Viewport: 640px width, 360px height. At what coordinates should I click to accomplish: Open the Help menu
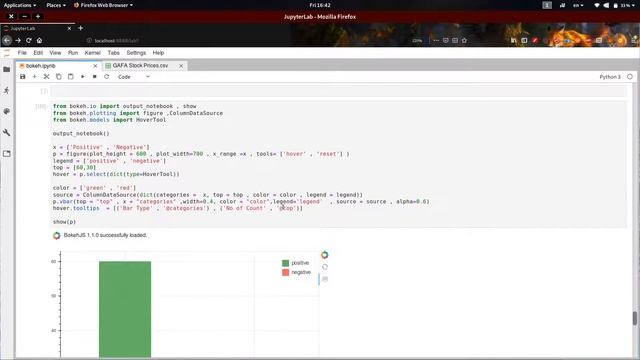pyautogui.click(x=158, y=53)
